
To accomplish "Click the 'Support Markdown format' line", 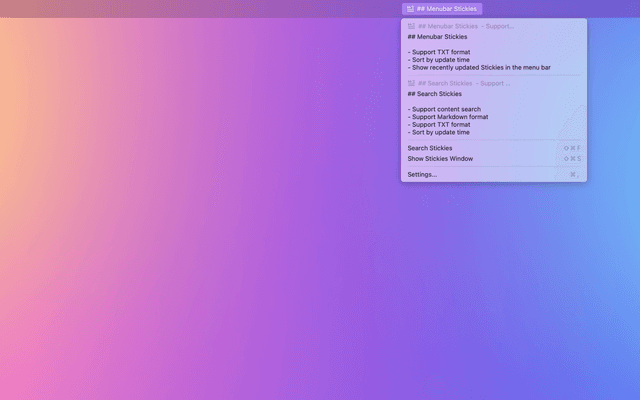I will (x=447, y=116).
